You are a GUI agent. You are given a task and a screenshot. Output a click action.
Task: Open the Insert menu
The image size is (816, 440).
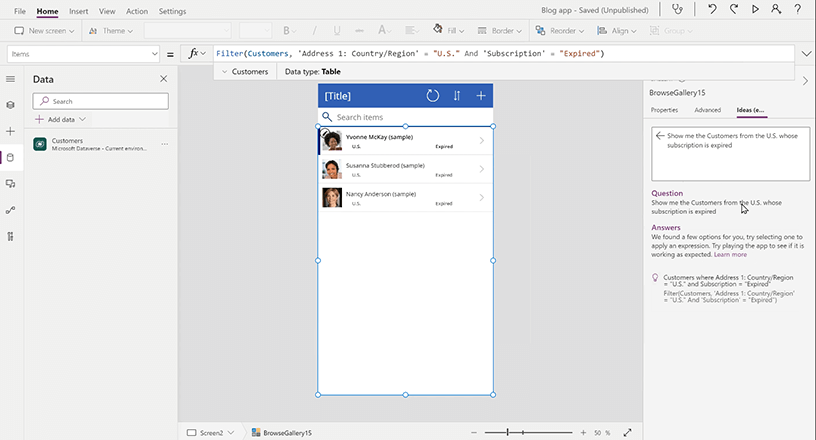[x=78, y=11]
